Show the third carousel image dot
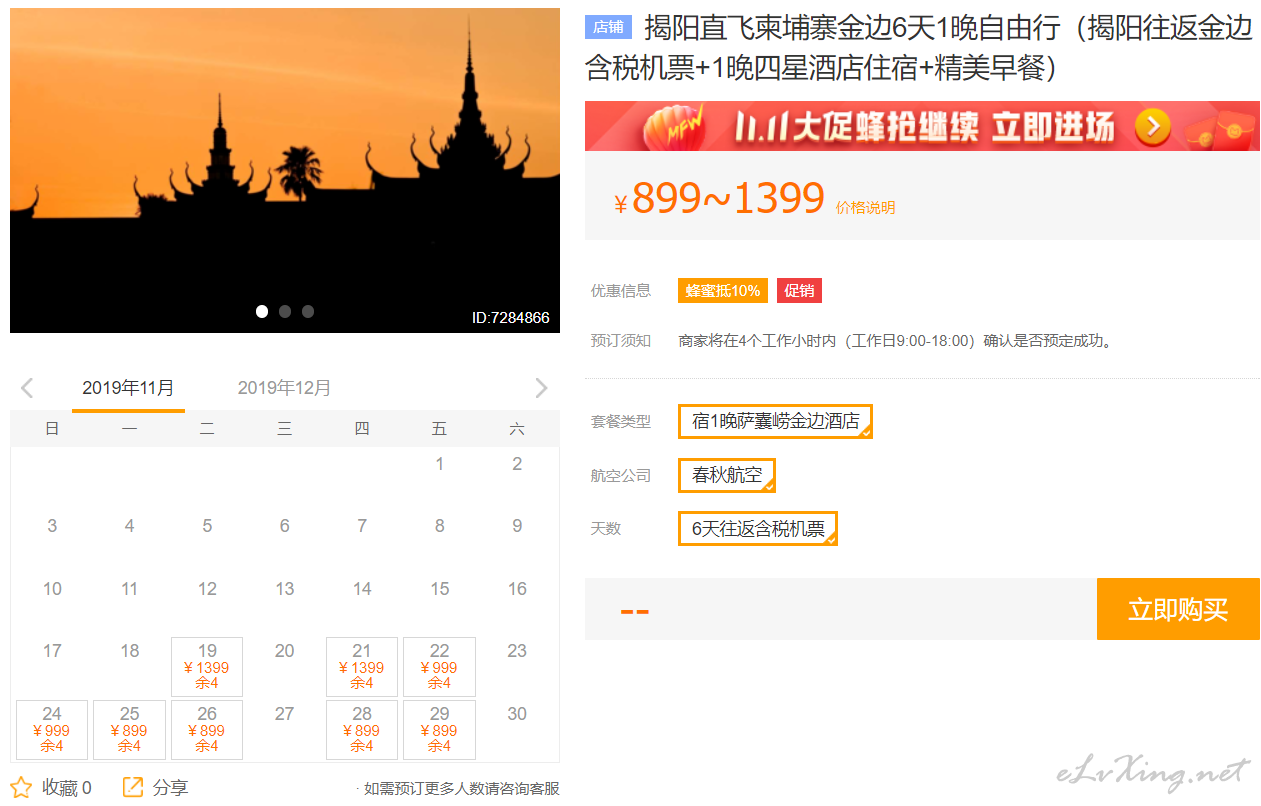Viewport: 1261px width, 806px height. pyautogui.click(x=308, y=311)
